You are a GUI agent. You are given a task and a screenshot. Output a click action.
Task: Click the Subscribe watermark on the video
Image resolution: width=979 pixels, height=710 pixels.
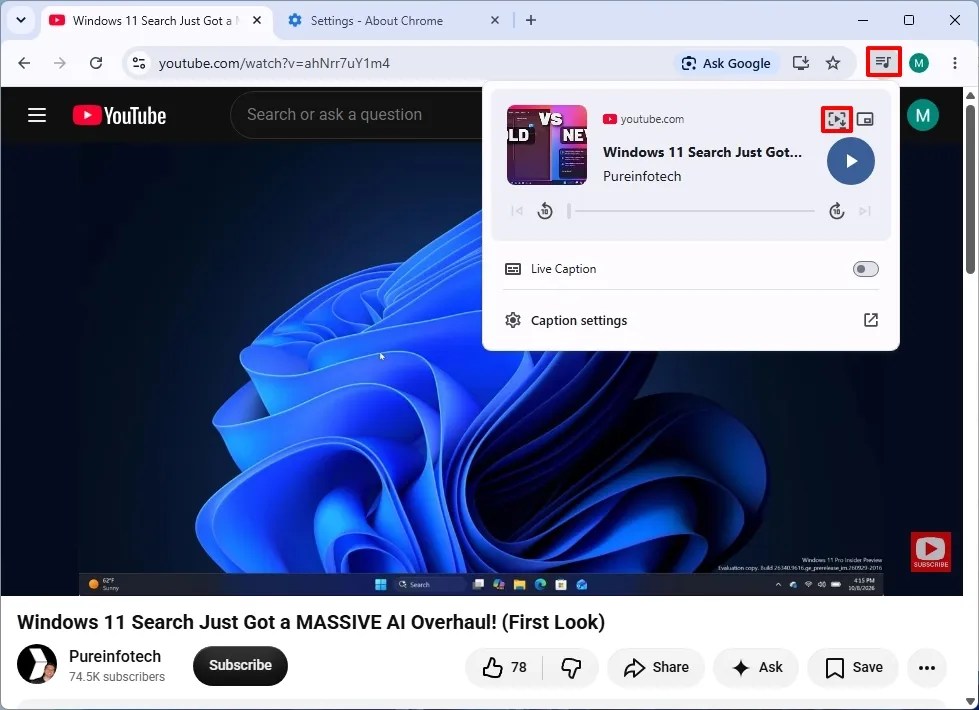[930, 551]
